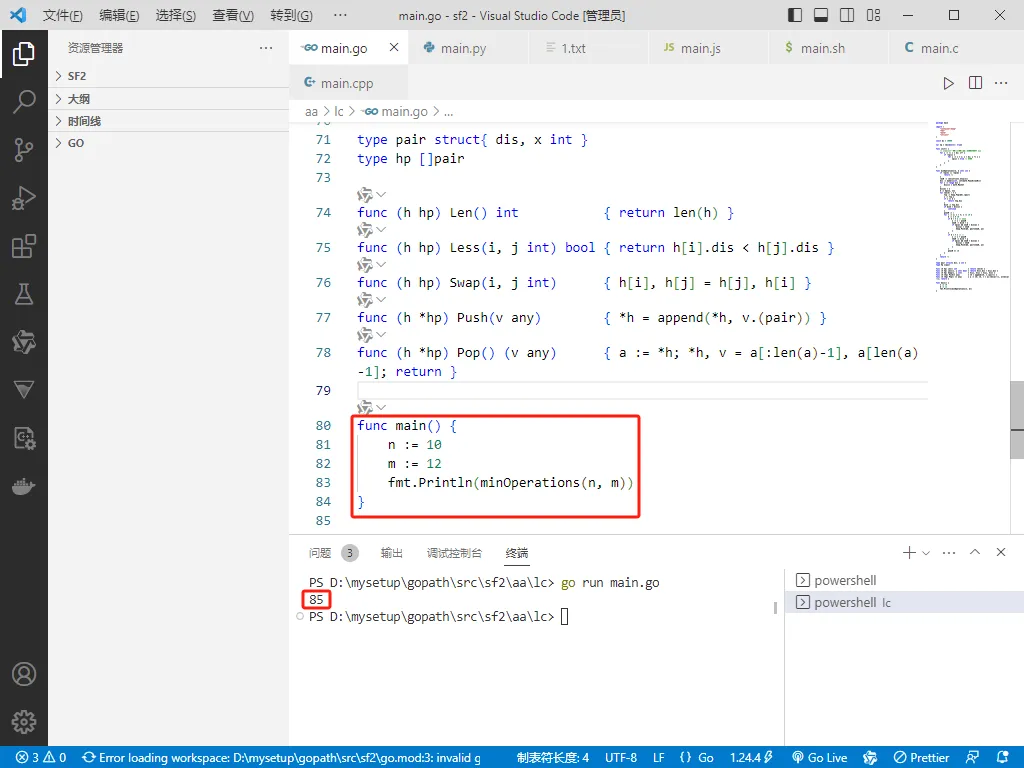Select the powershell lc terminal entry
This screenshot has height=768, width=1024.
point(904,602)
